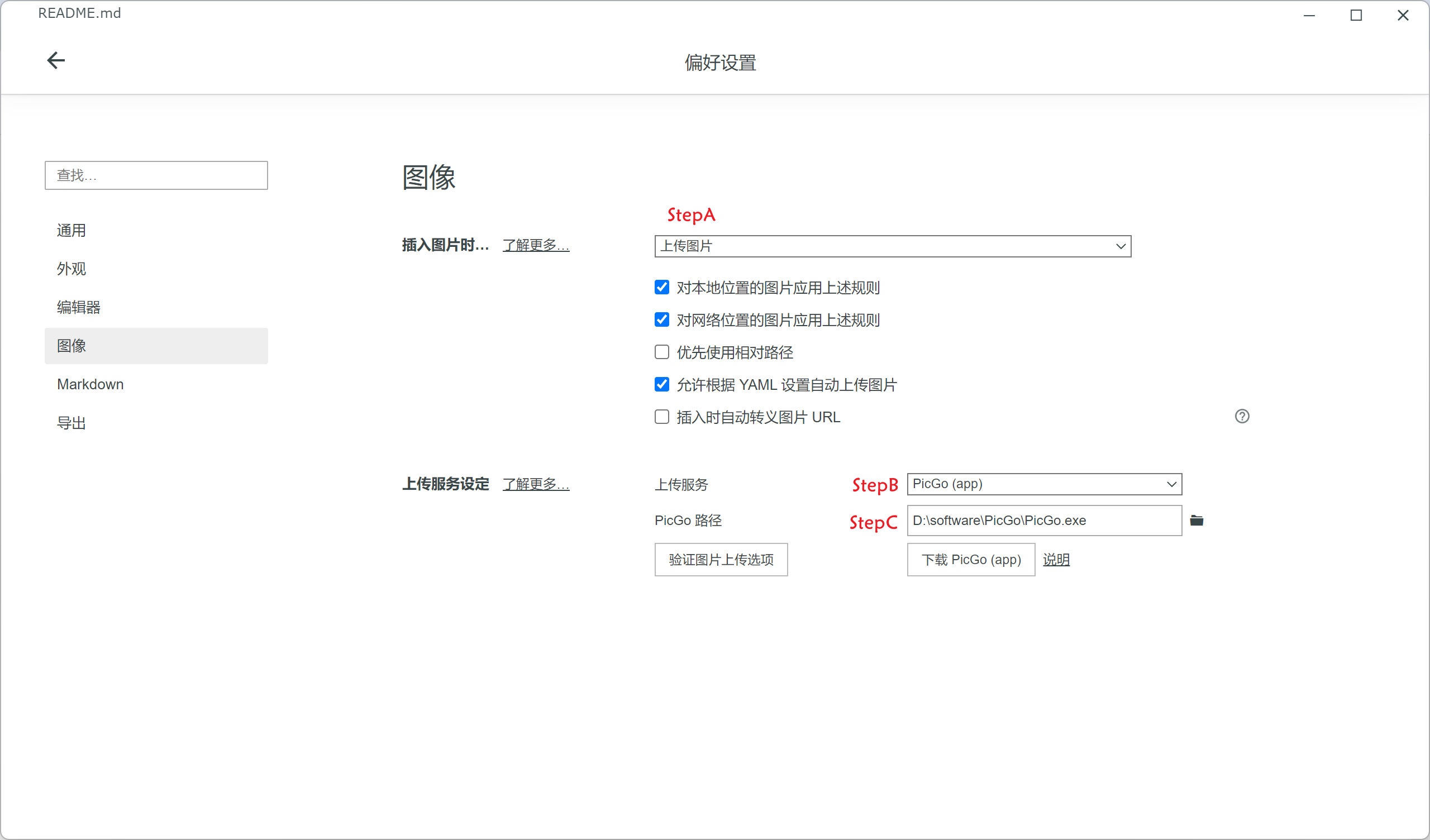Click the 偏好设置 title text
The height and width of the screenshot is (840, 1430).
tap(720, 63)
